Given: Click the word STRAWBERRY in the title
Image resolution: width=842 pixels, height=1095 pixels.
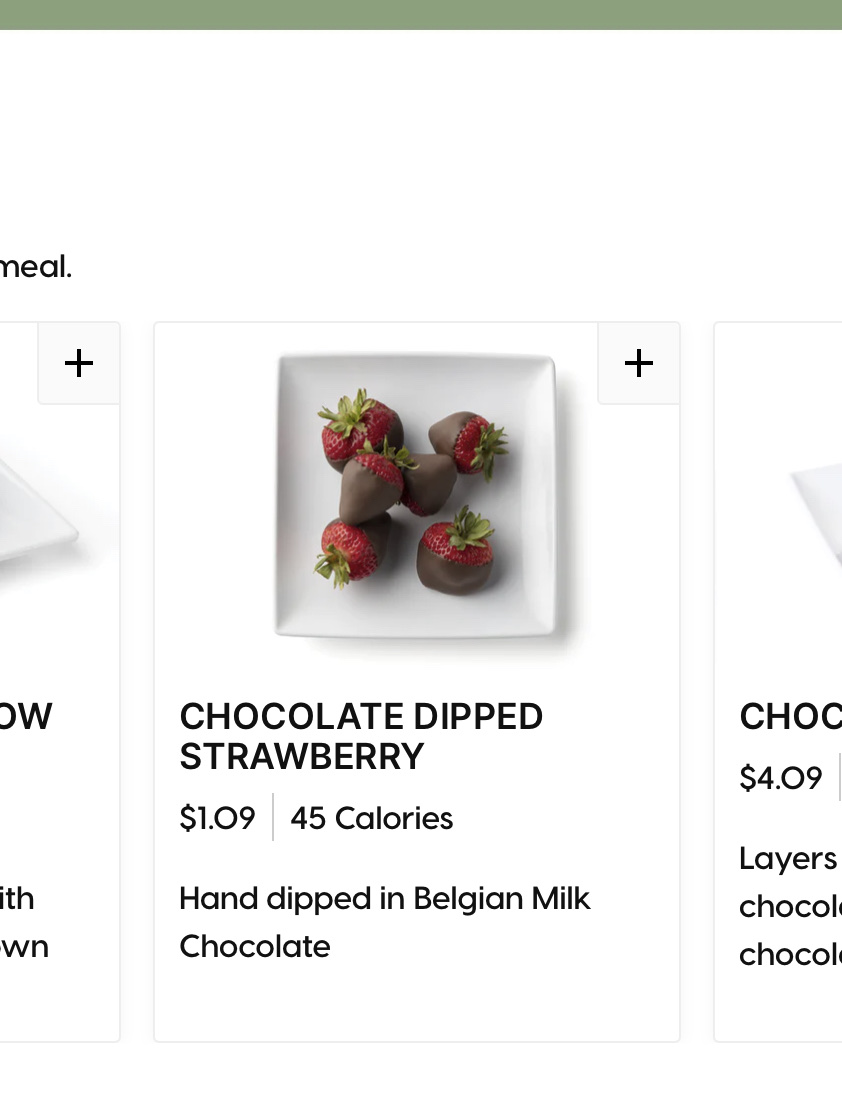Looking at the screenshot, I should tap(301, 756).
